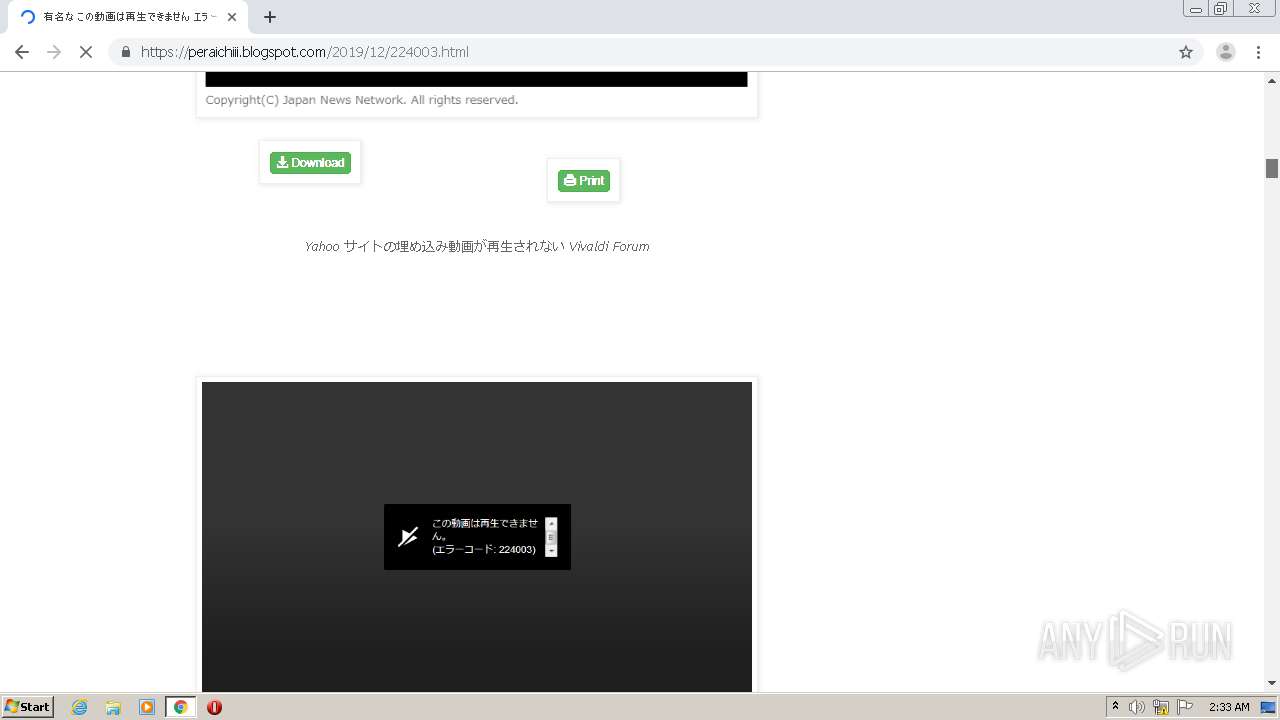This screenshot has width=1280, height=720.
Task: Click the green Download button
Action: (x=310, y=162)
